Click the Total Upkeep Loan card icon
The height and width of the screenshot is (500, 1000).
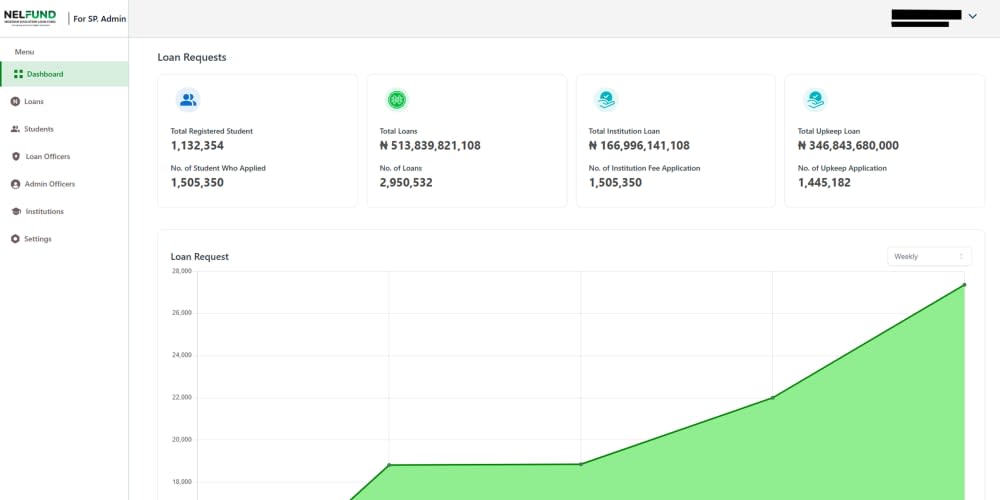click(815, 99)
